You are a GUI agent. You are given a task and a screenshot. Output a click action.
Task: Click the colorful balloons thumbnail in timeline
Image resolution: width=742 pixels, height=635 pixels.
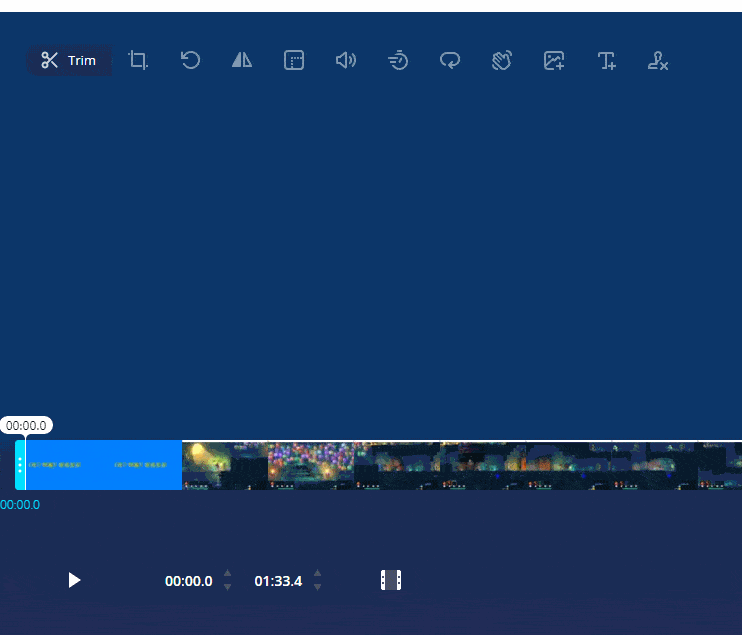(x=311, y=465)
